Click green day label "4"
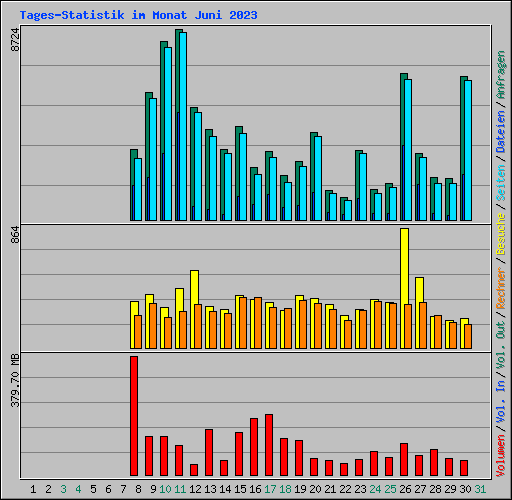The width and height of the screenshot is (512, 500). tap(78, 489)
